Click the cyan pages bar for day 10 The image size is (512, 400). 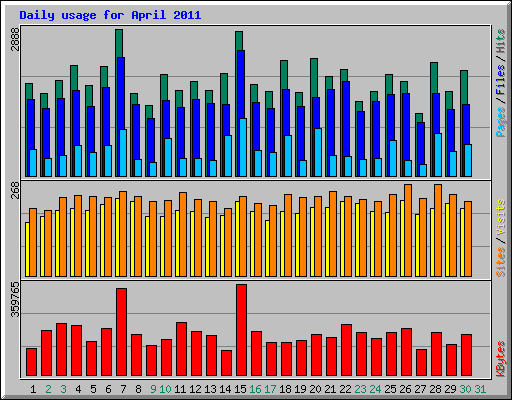(168, 157)
